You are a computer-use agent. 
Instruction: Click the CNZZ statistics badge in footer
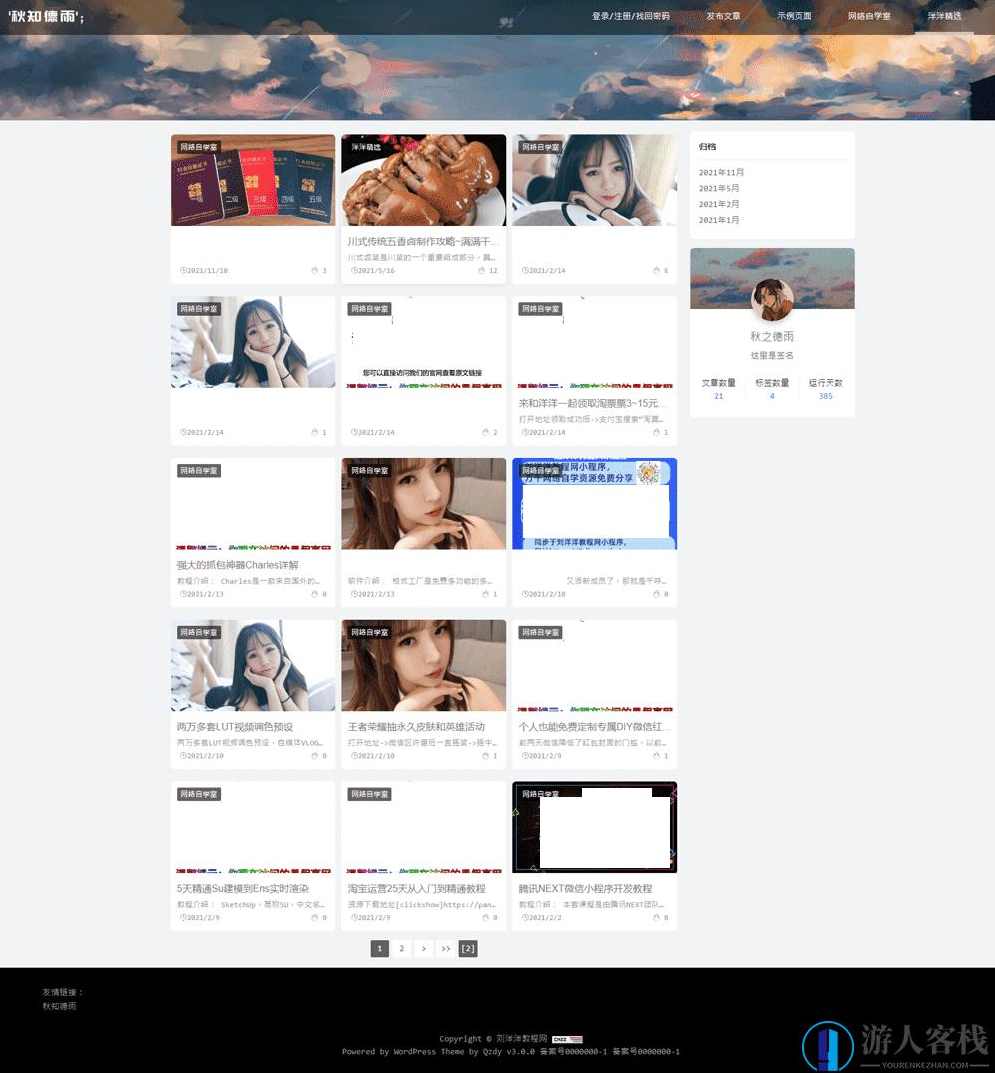(x=567, y=1039)
